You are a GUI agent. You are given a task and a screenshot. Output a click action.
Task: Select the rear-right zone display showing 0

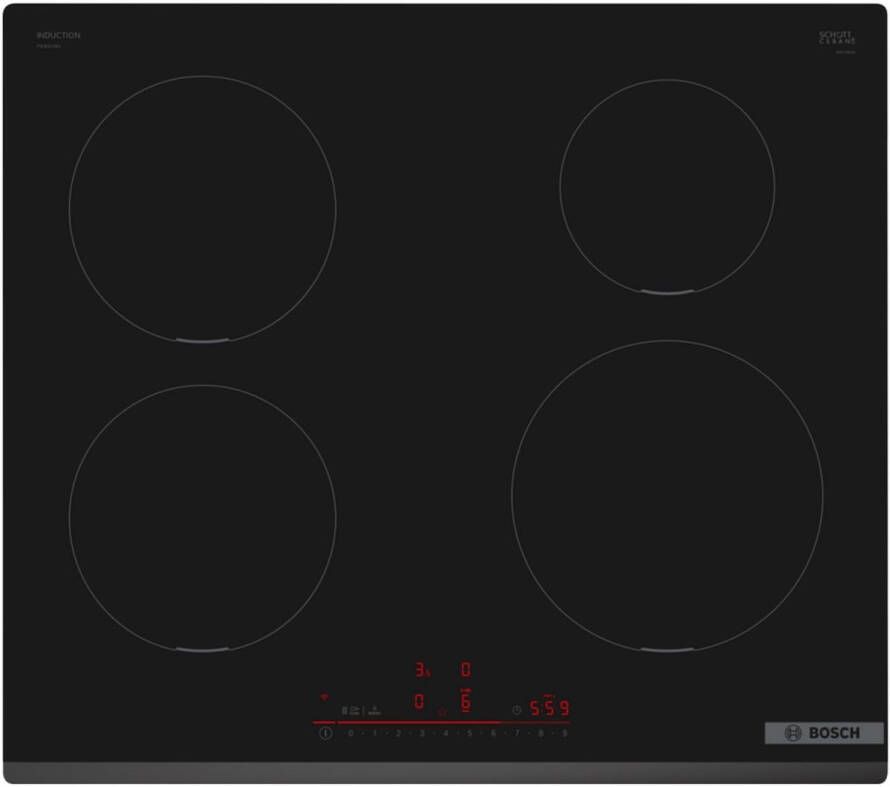pyautogui.click(x=465, y=670)
